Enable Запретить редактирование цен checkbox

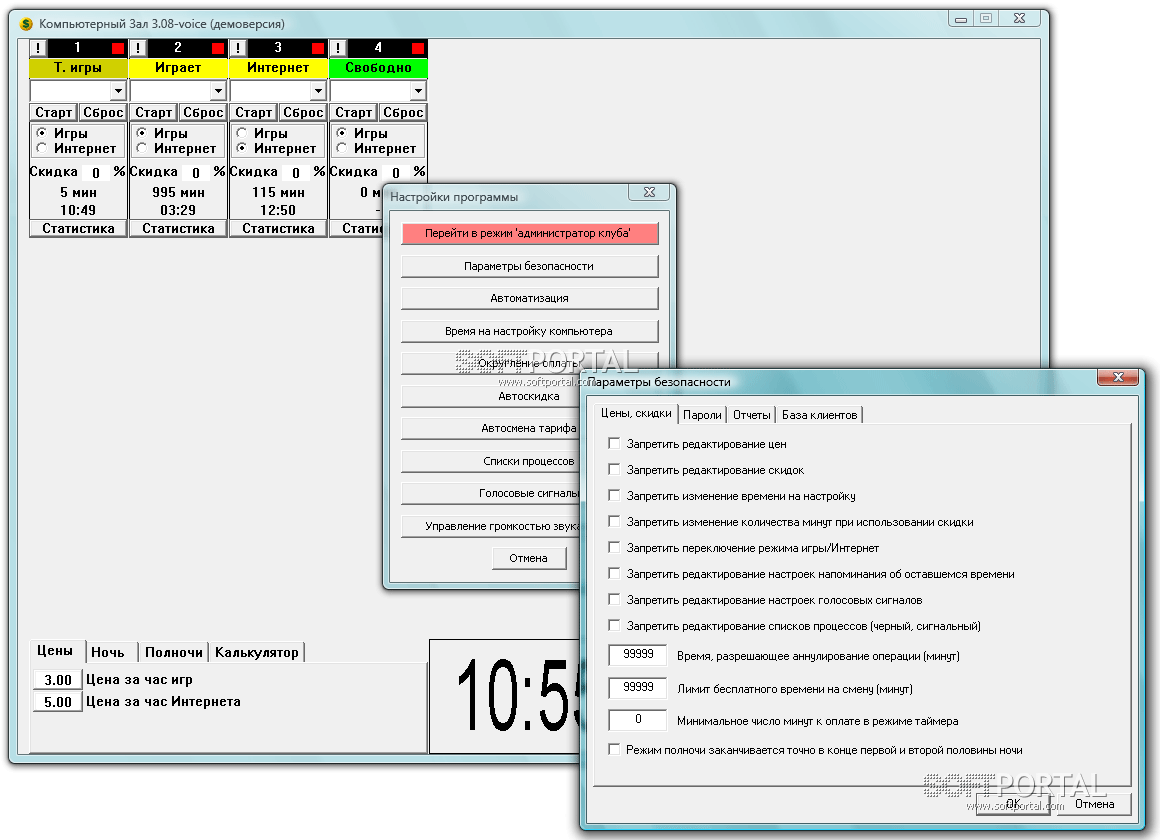coord(614,443)
